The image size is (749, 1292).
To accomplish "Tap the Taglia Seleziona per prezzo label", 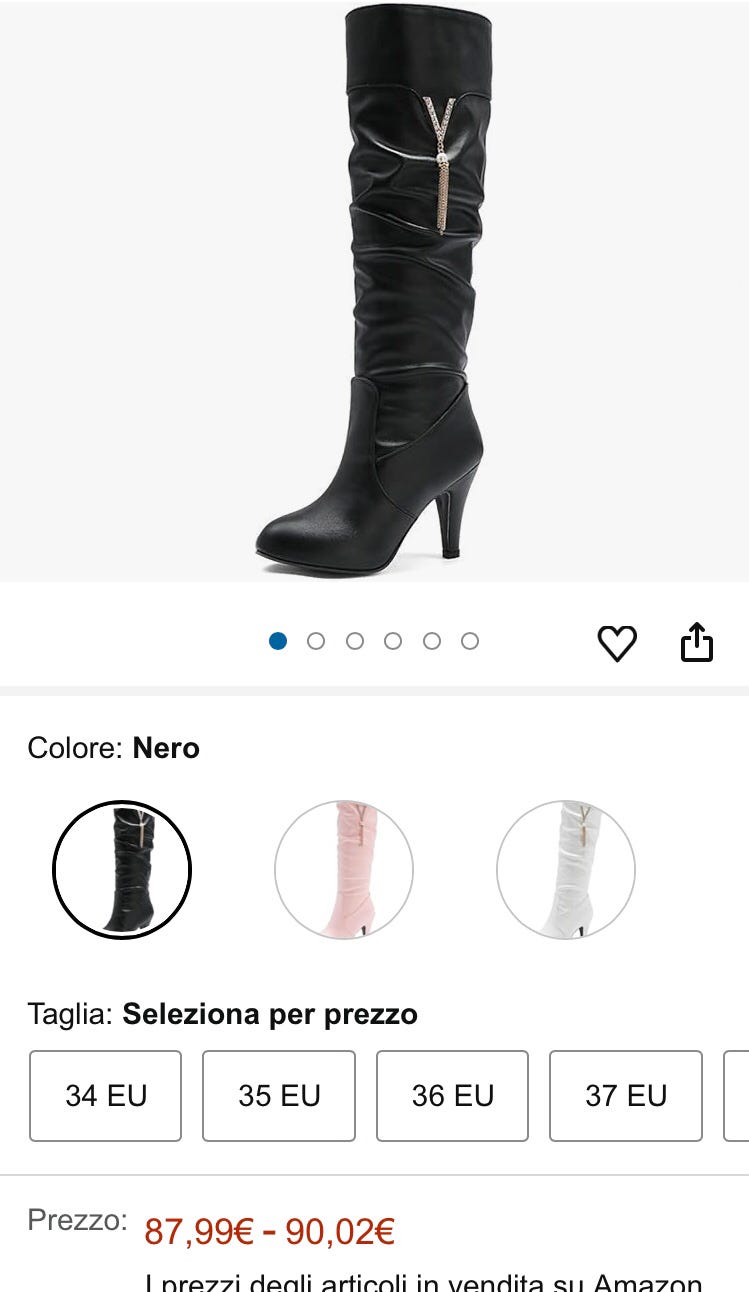I will click(223, 1014).
